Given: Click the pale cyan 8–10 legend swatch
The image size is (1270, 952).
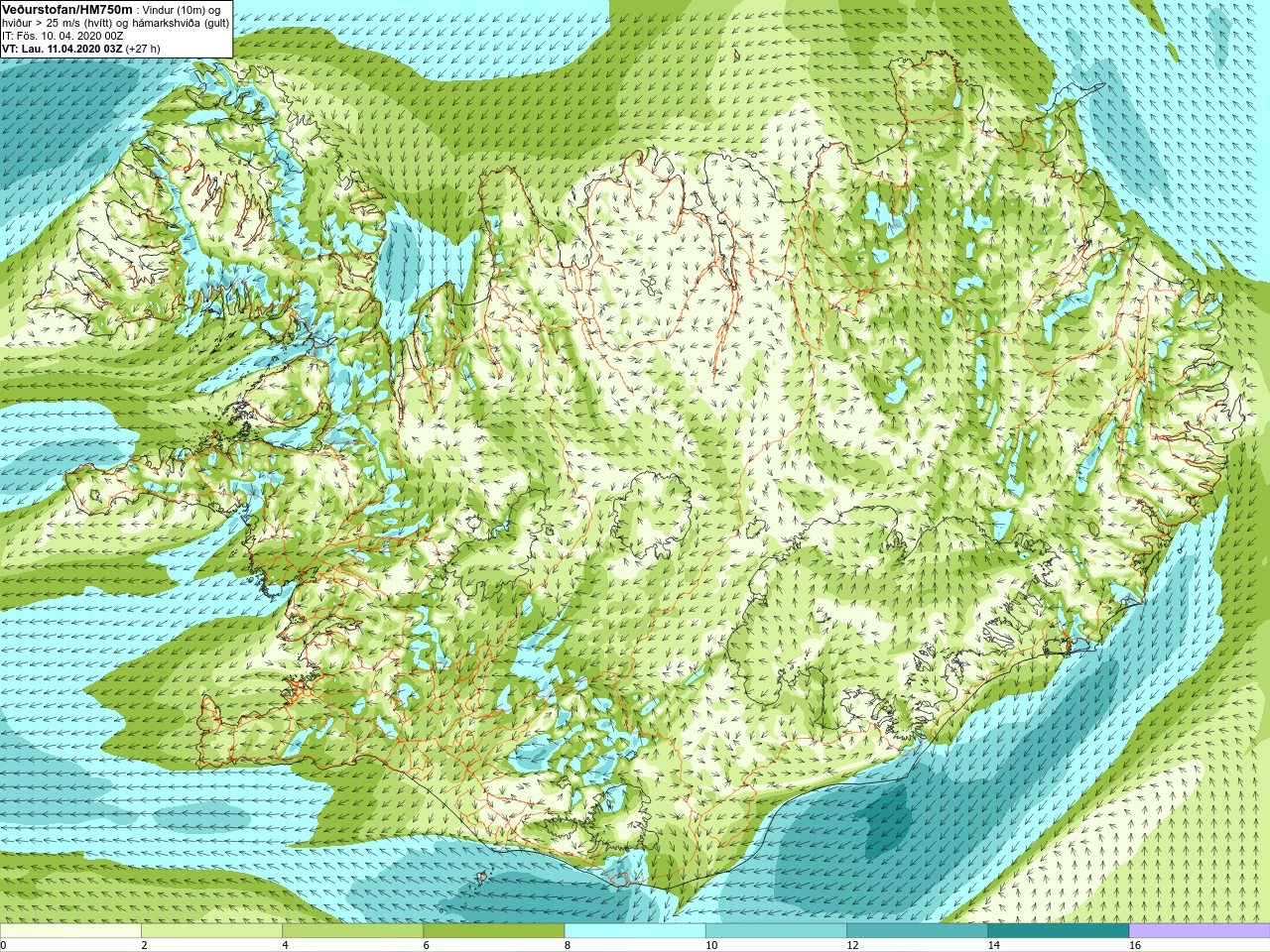Looking at the screenshot, I should tap(635, 931).
